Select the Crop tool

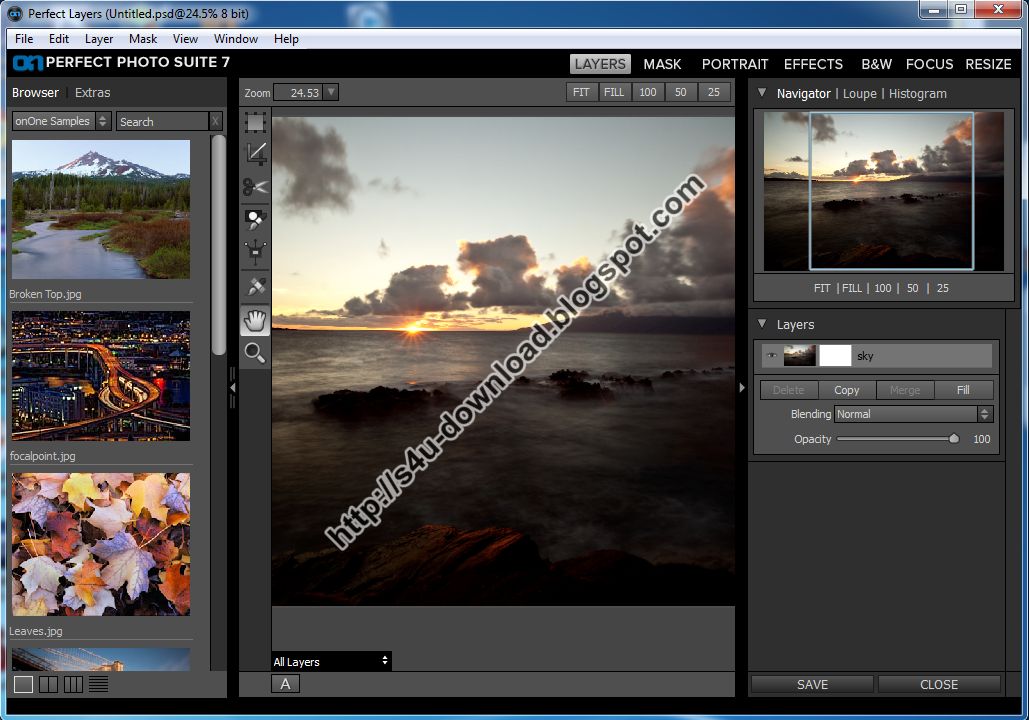[x=255, y=154]
